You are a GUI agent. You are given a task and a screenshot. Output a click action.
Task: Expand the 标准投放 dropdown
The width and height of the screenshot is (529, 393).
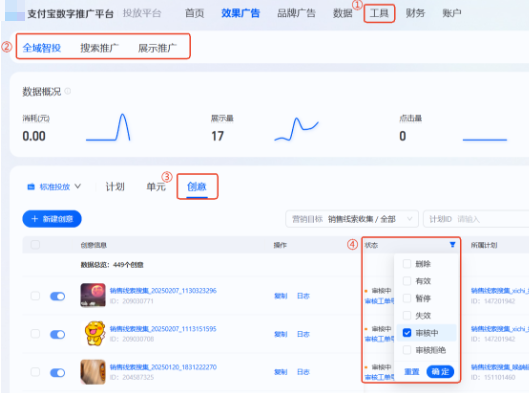pyautogui.click(x=54, y=187)
